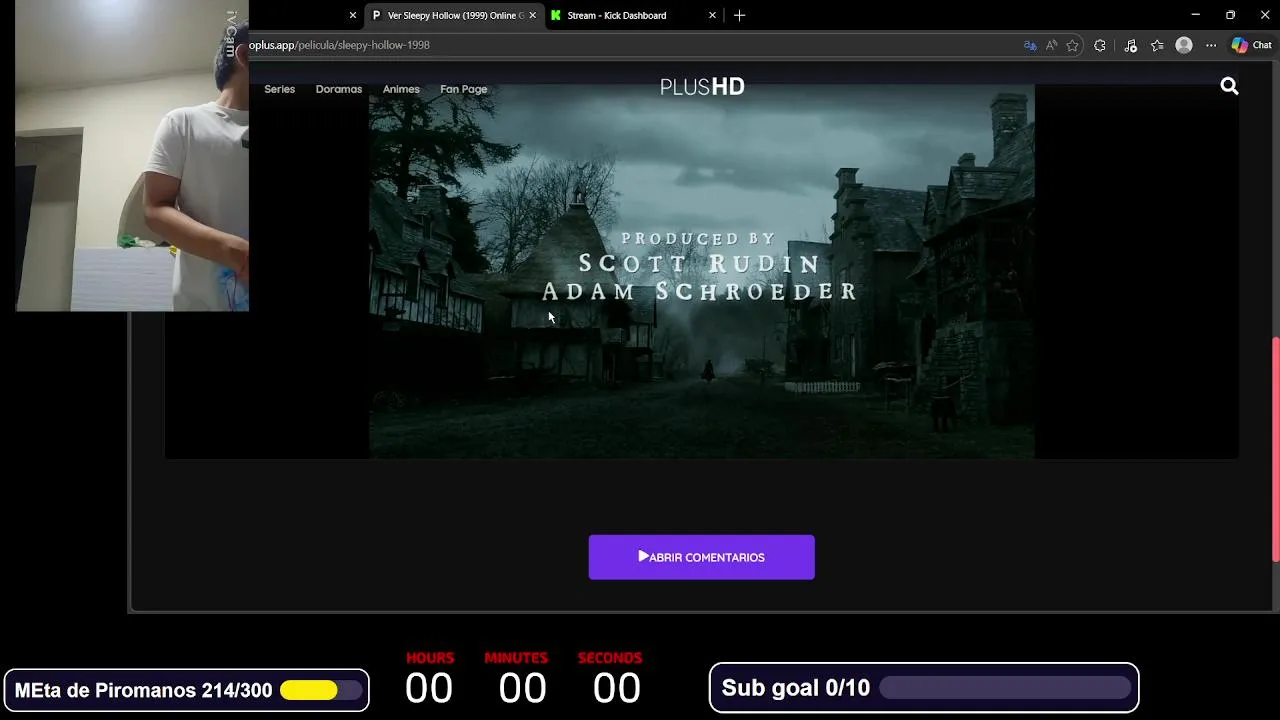Open the Fan Page menu item

[x=464, y=89]
